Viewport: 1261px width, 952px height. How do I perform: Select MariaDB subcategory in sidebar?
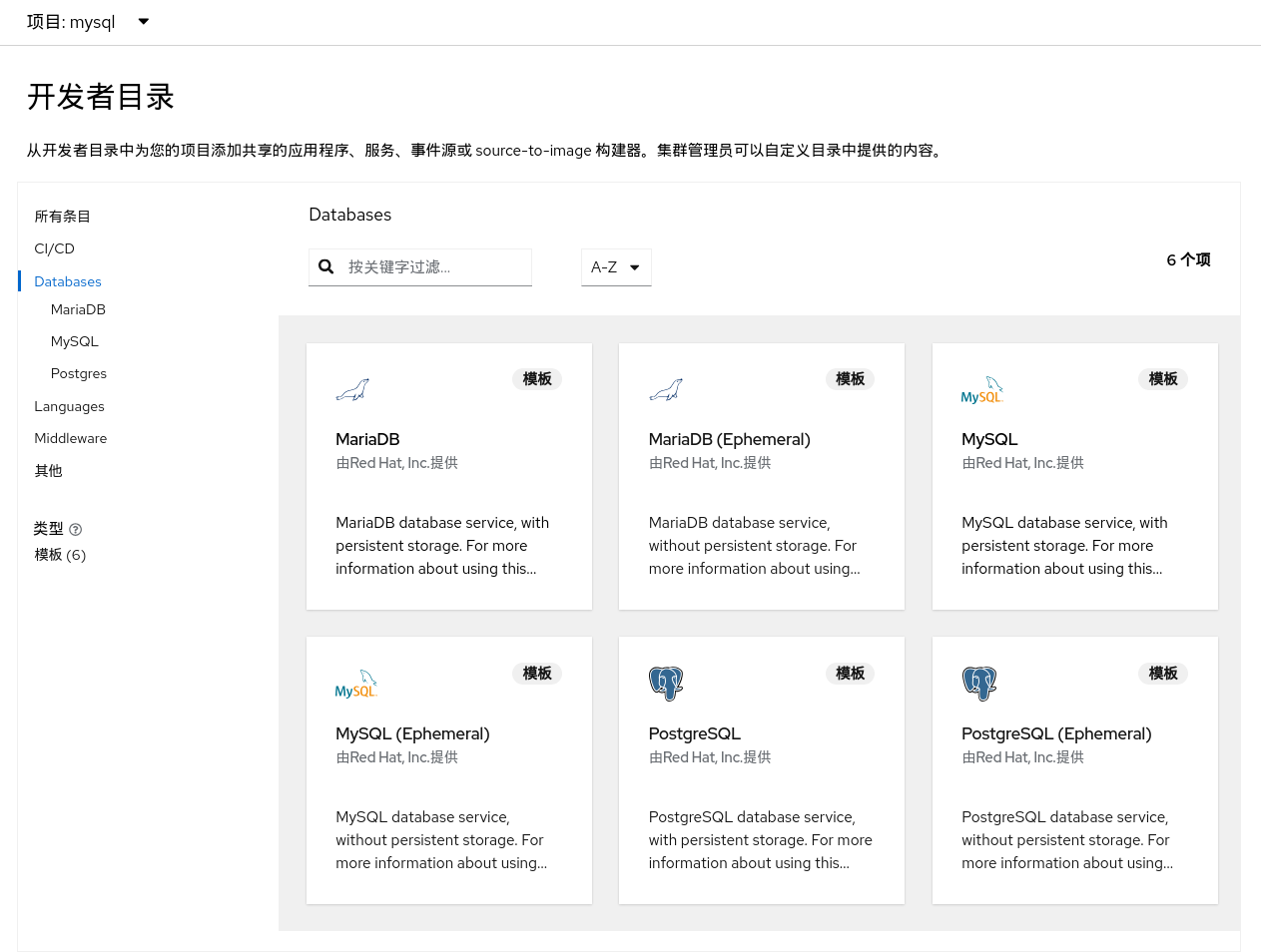[x=78, y=309]
